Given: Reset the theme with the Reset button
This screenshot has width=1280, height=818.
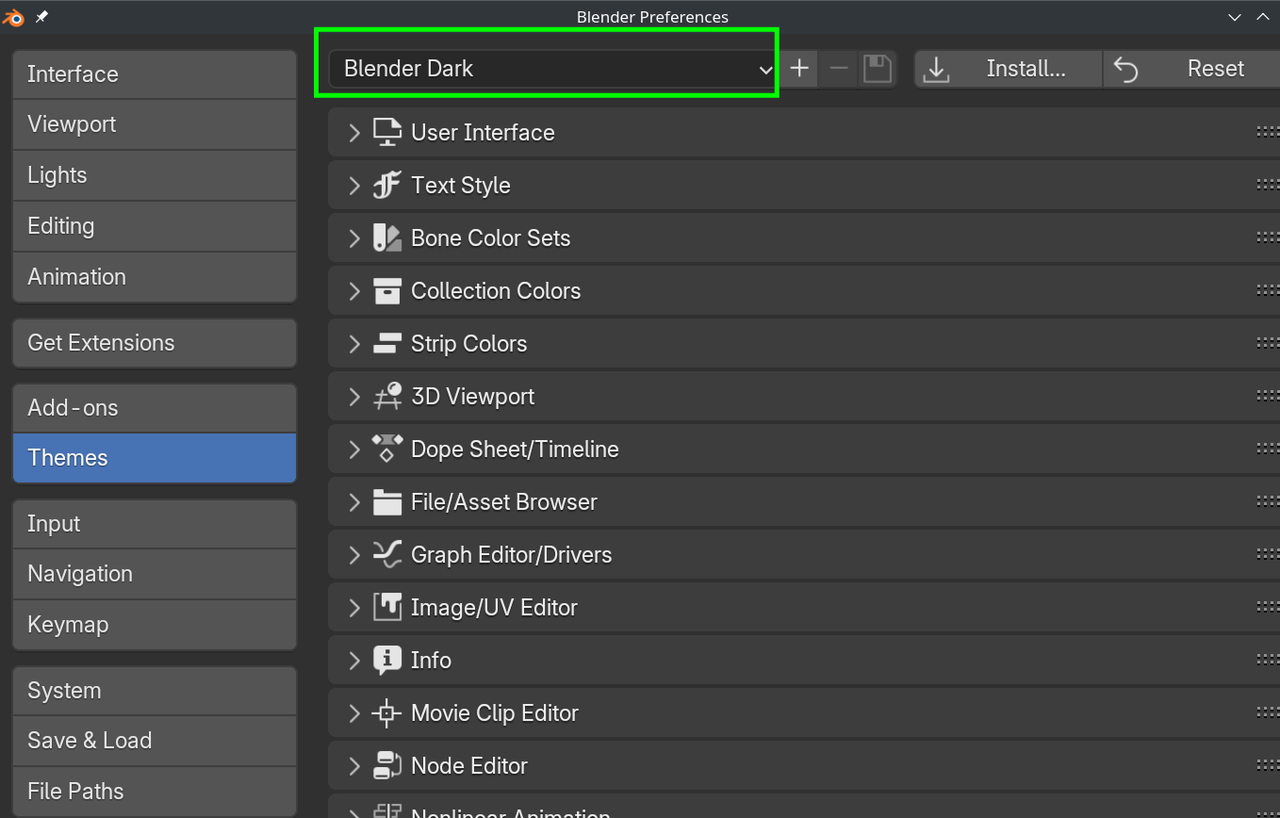Looking at the screenshot, I should [x=1192, y=69].
